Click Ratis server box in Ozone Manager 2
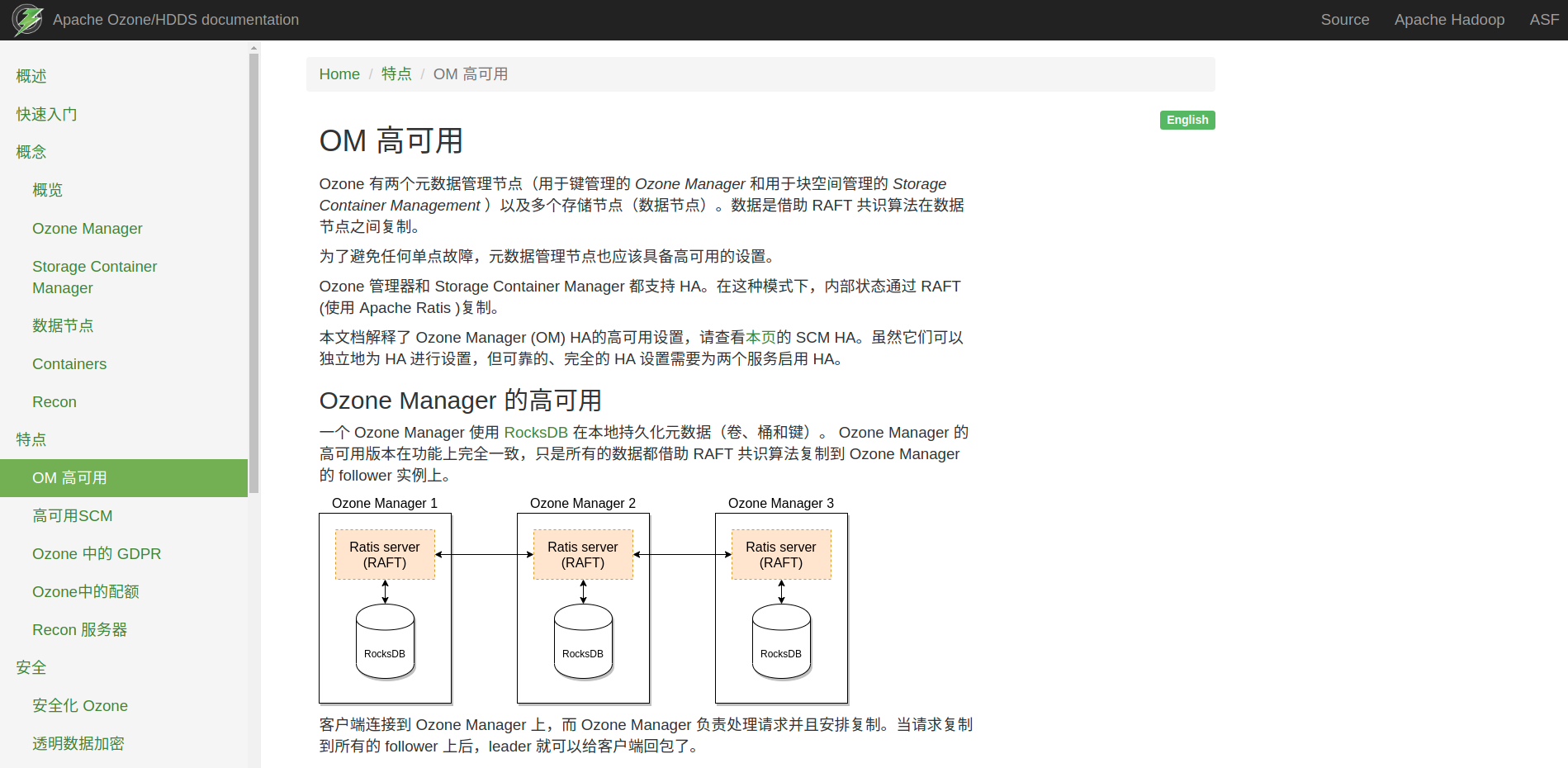 tap(583, 555)
